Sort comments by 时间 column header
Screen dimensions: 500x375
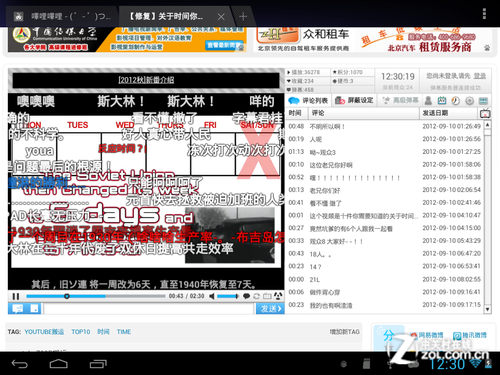click(297, 113)
